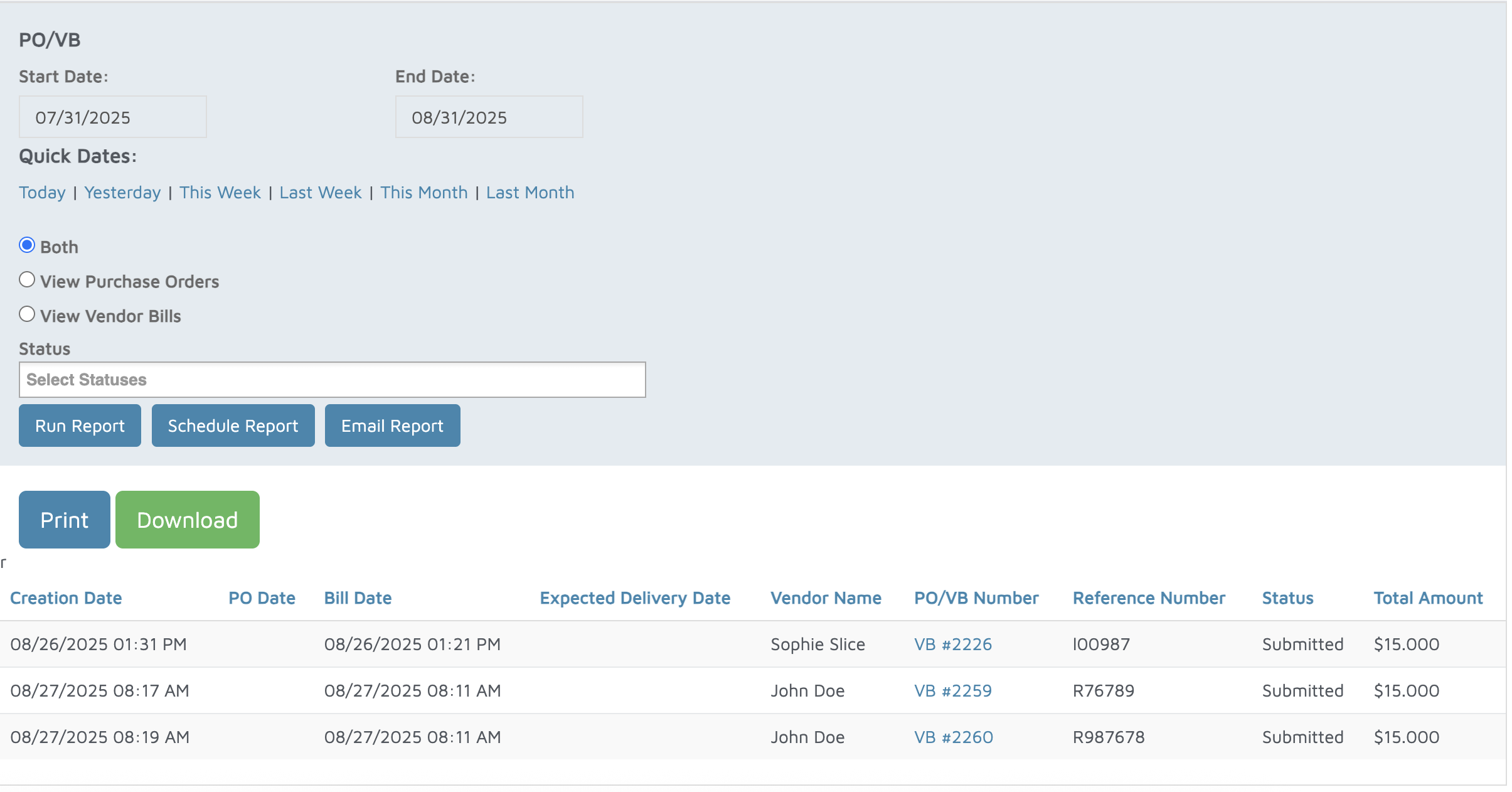Select the Last Week quick date
Image resolution: width=1512 pixels, height=792 pixels.
(x=320, y=193)
